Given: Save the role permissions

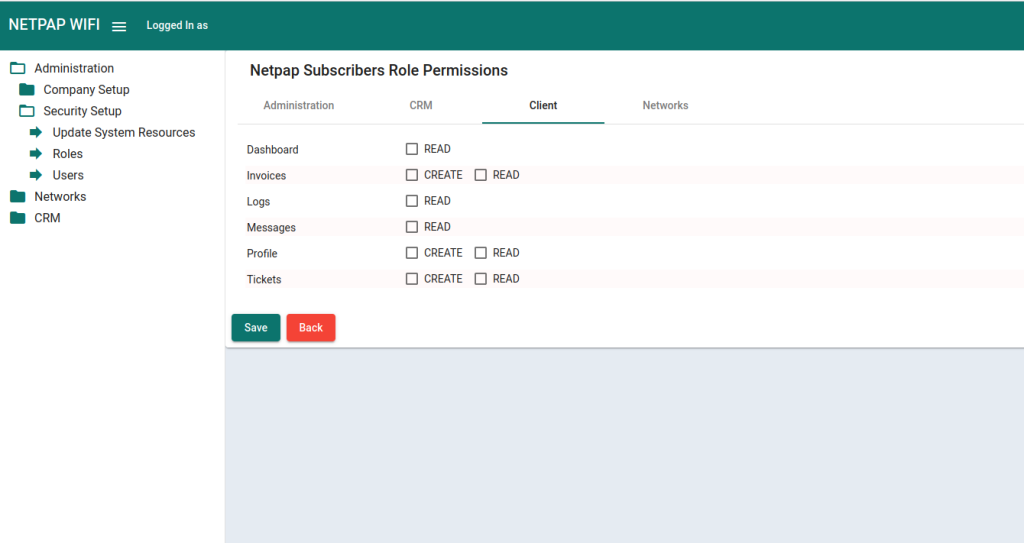Looking at the screenshot, I should coord(256,327).
